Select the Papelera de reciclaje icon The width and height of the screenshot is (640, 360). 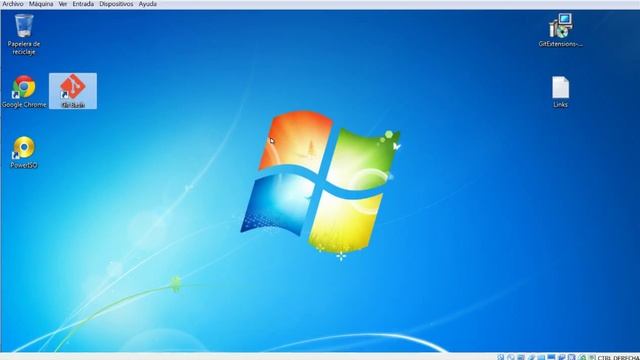point(24,34)
